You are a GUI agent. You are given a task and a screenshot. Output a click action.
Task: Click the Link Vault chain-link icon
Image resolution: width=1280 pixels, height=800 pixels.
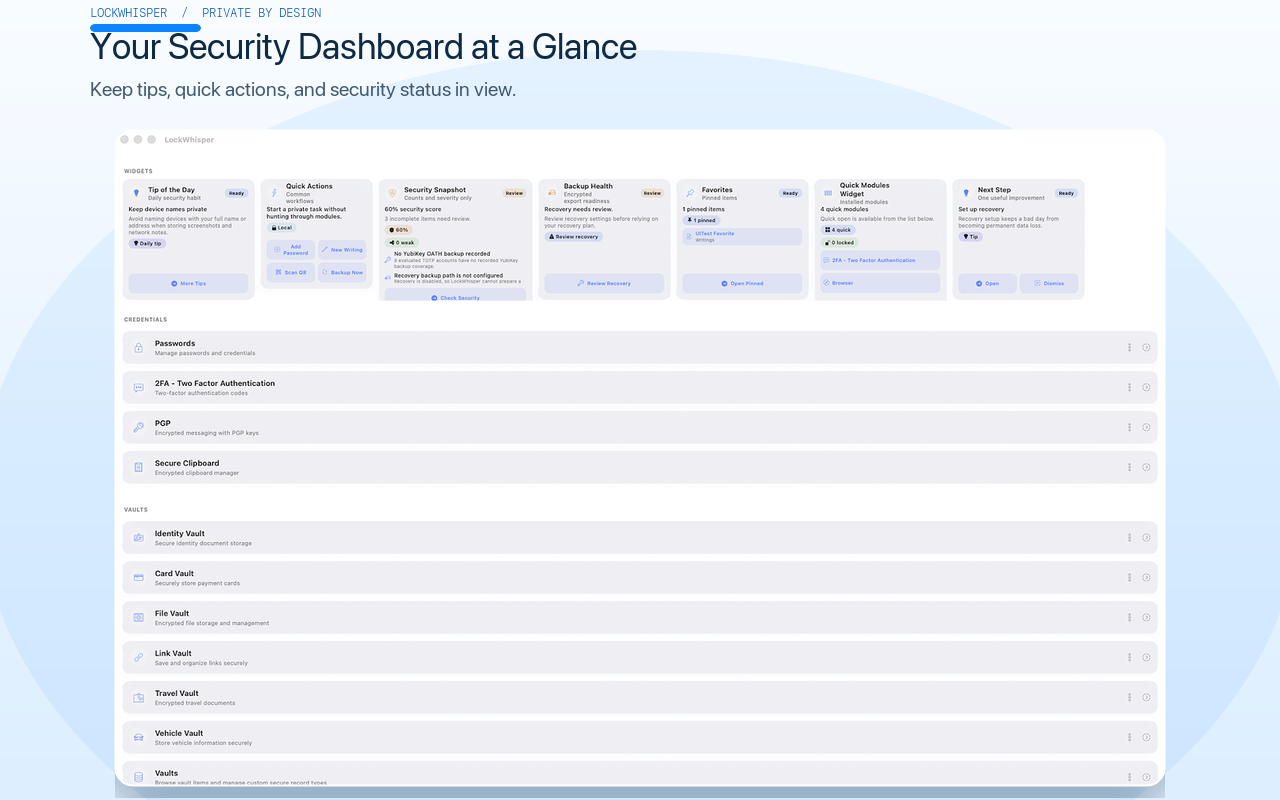[x=138, y=657]
